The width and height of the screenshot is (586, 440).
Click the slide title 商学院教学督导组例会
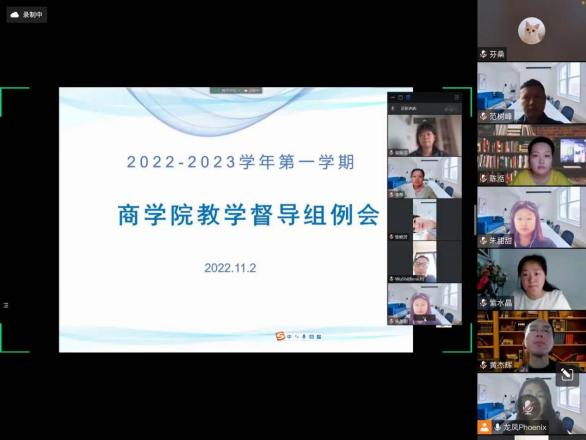[249, 215]
